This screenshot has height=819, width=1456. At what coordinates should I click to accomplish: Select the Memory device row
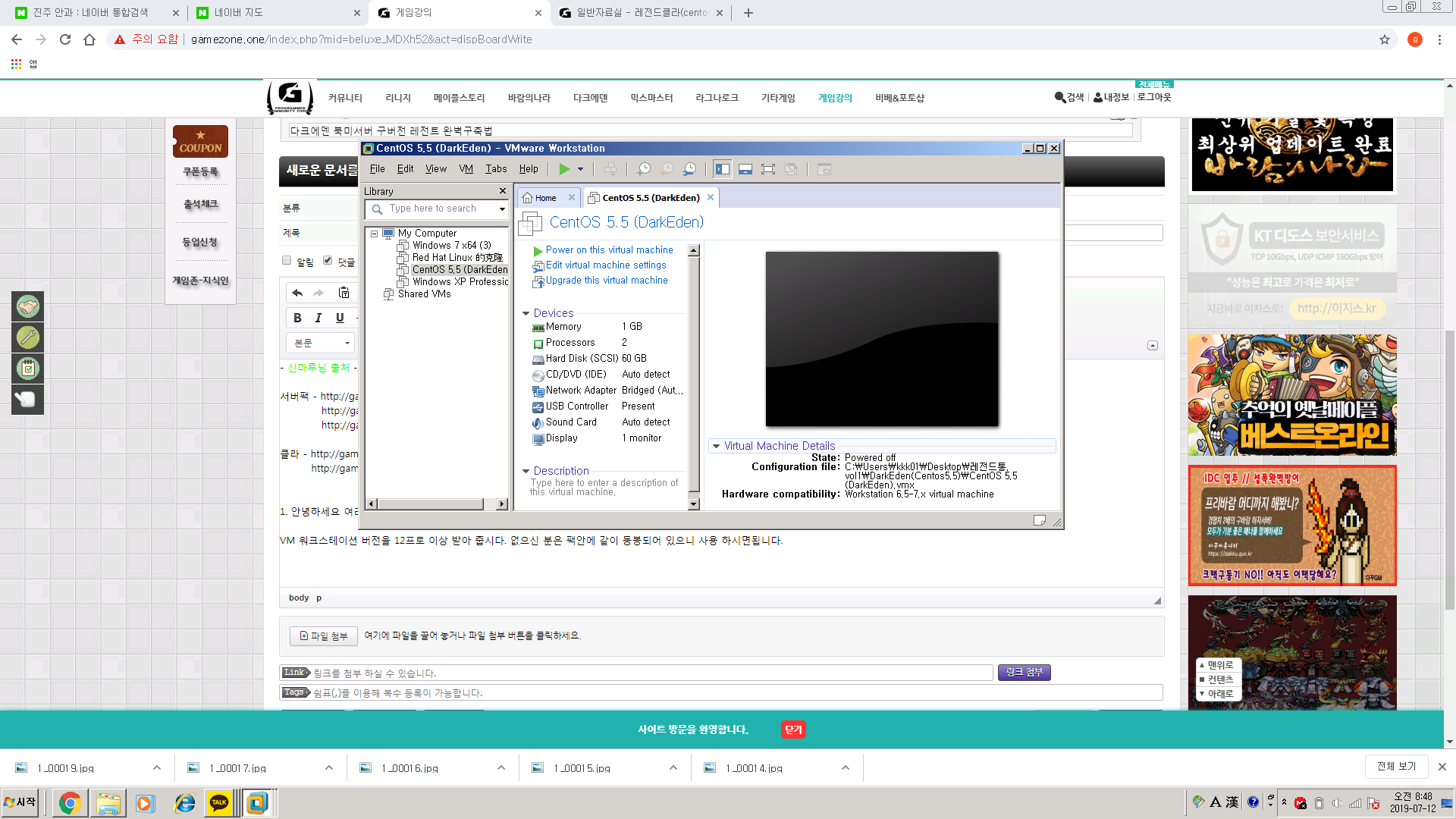tap(607, 327)
